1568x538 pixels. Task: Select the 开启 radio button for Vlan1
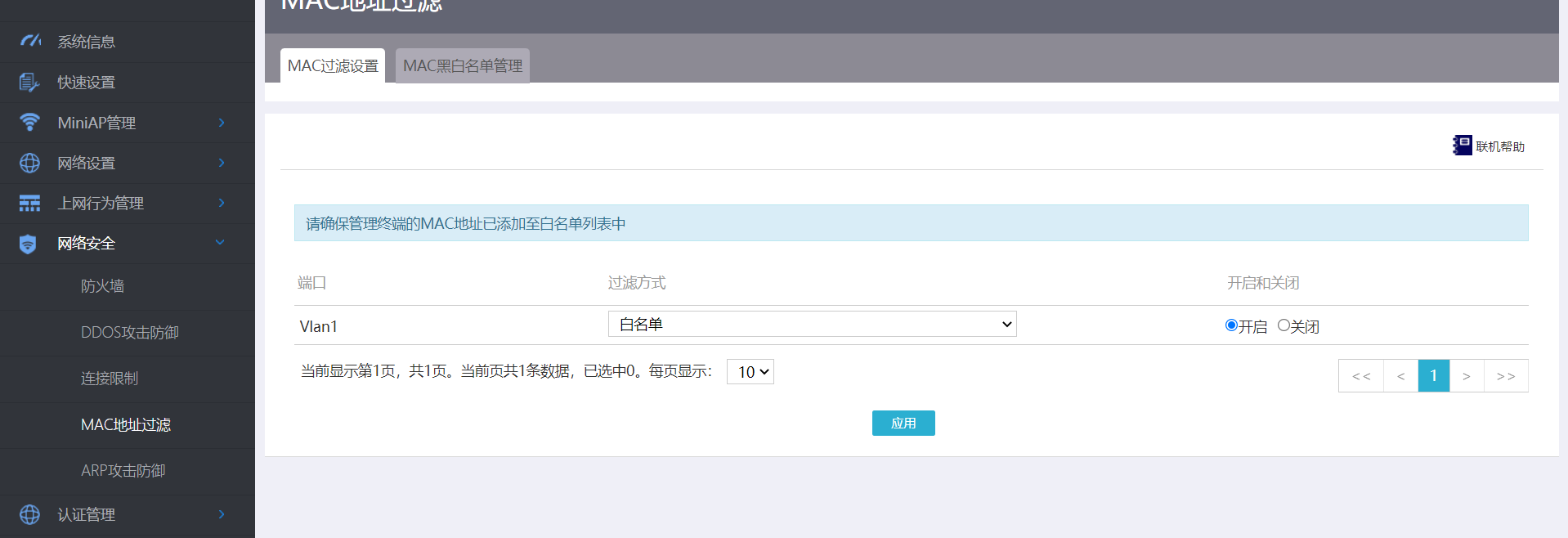1231,325
